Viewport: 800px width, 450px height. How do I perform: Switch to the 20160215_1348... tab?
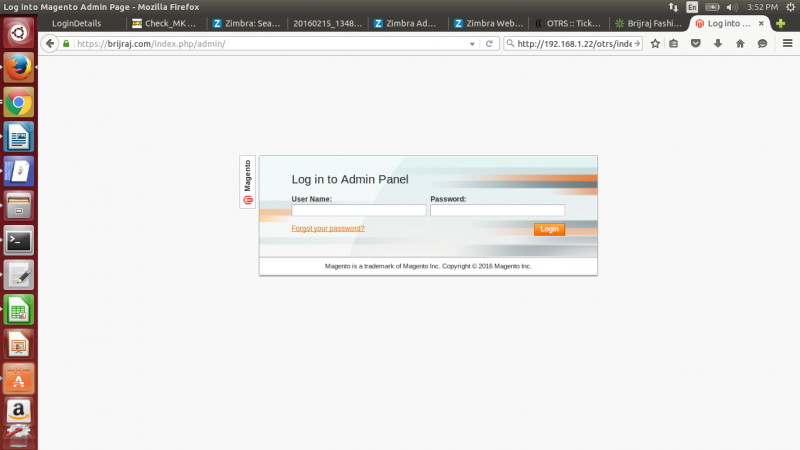[327, 23]
